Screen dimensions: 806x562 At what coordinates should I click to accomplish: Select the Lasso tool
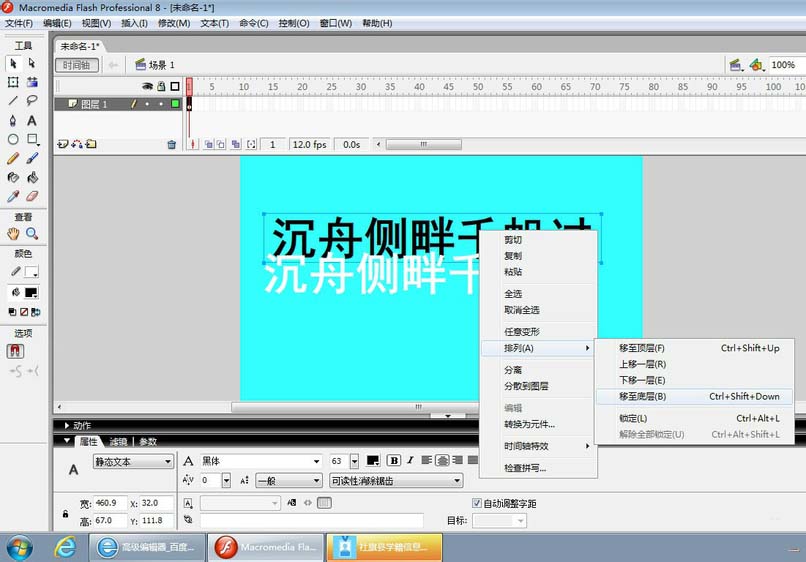[32, 100]
